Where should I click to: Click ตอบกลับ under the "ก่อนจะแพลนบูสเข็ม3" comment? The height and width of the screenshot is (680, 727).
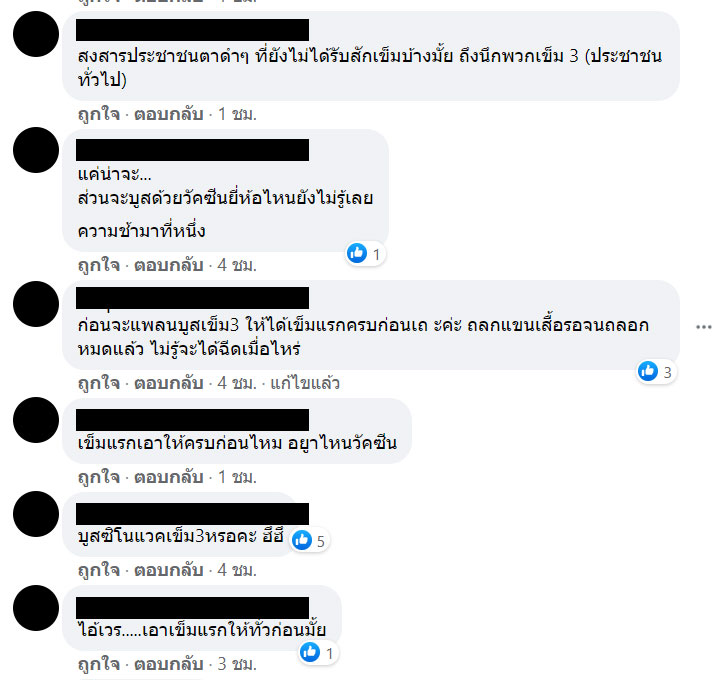pos(169,383)
